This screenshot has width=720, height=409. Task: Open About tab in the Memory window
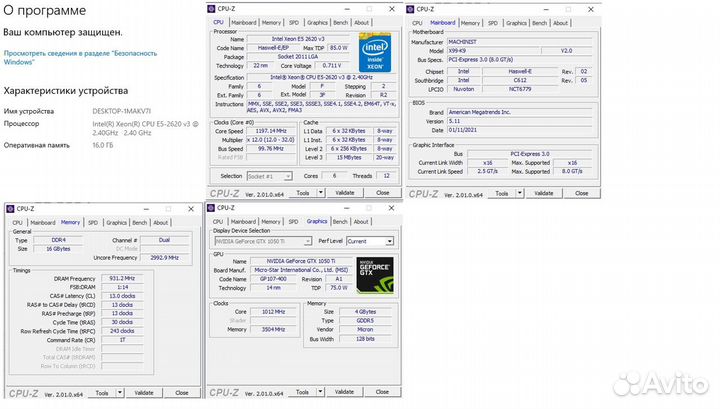[160, 223]
